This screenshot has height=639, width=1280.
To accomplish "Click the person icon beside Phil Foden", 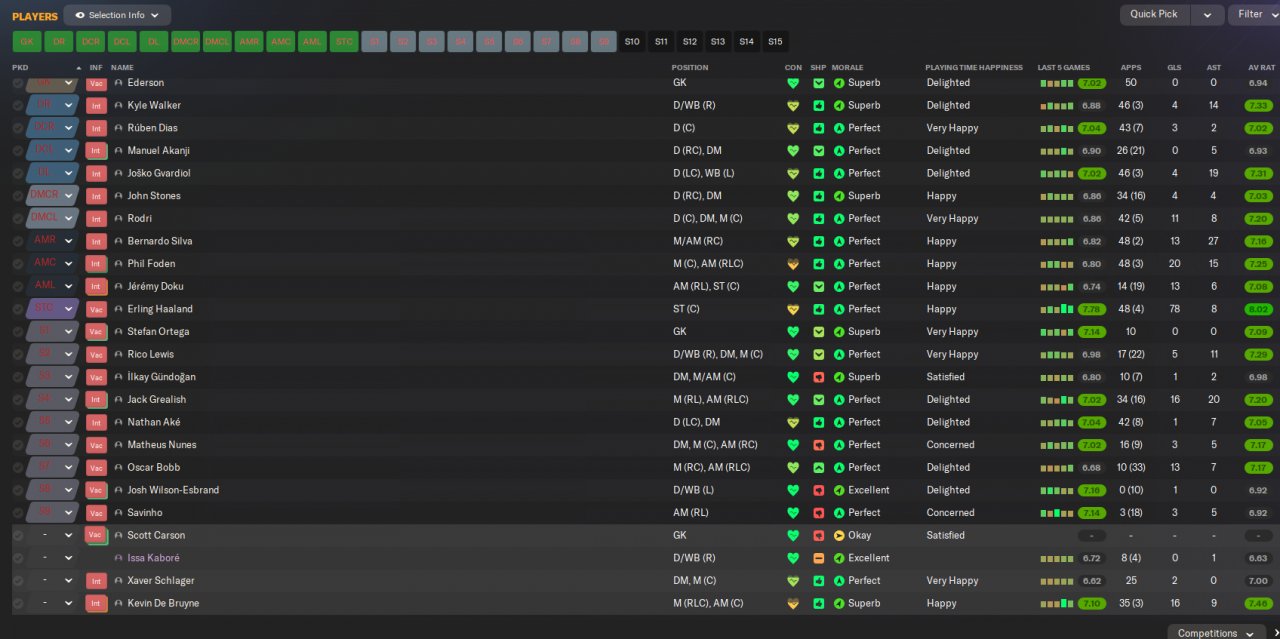I will [118, 264].
